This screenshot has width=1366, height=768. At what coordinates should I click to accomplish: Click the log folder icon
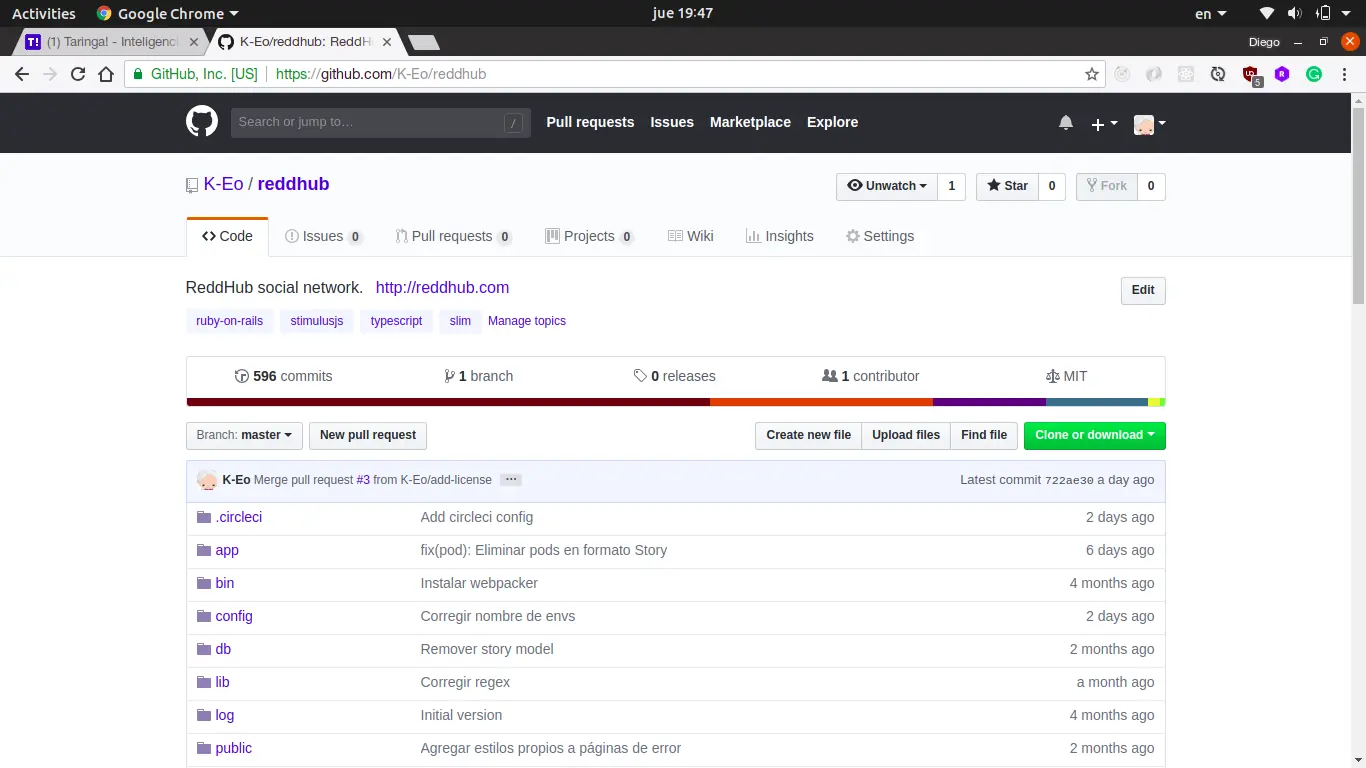[x=204, y=715]
